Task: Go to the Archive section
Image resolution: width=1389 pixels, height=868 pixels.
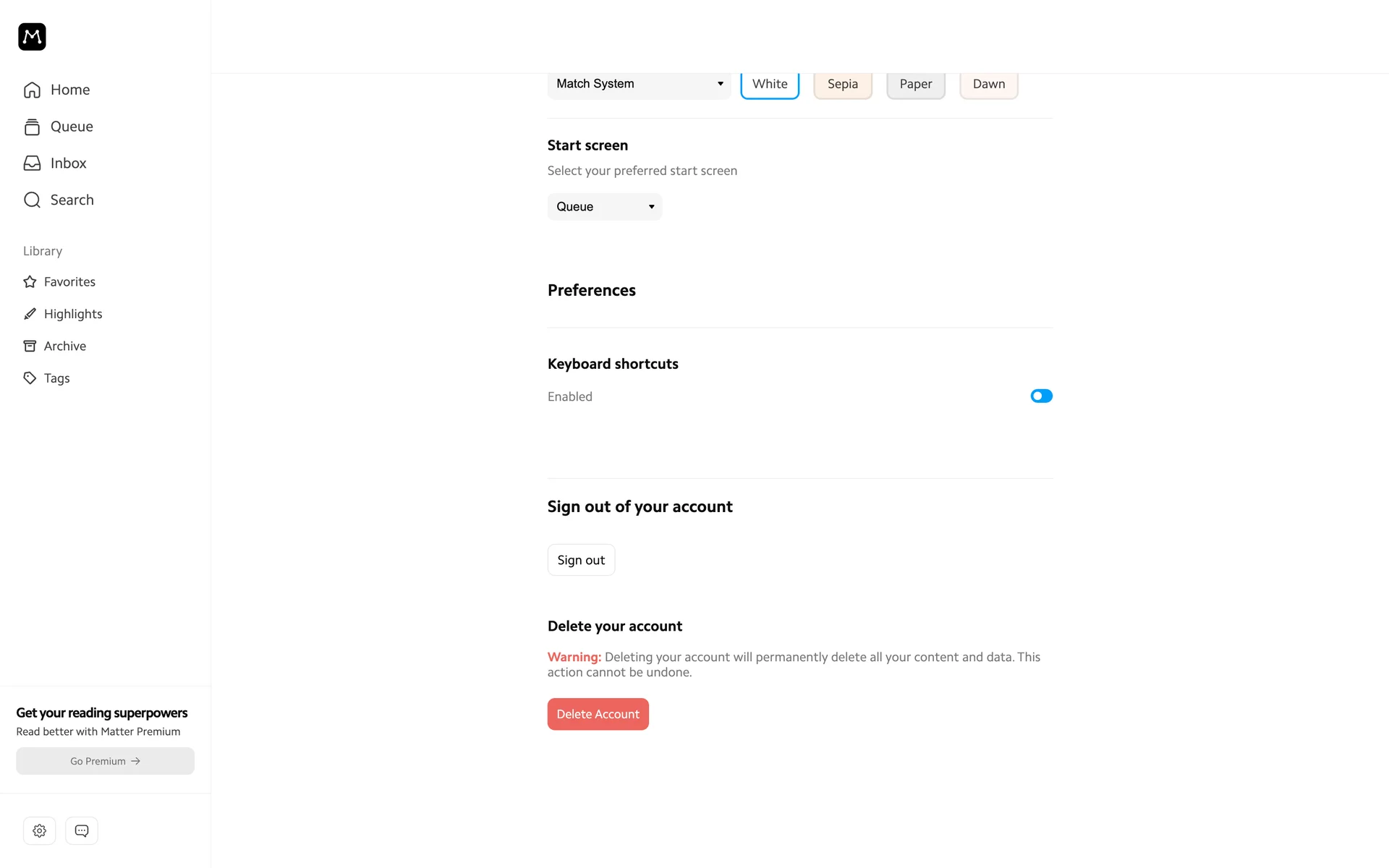Action: pos(64,346)
